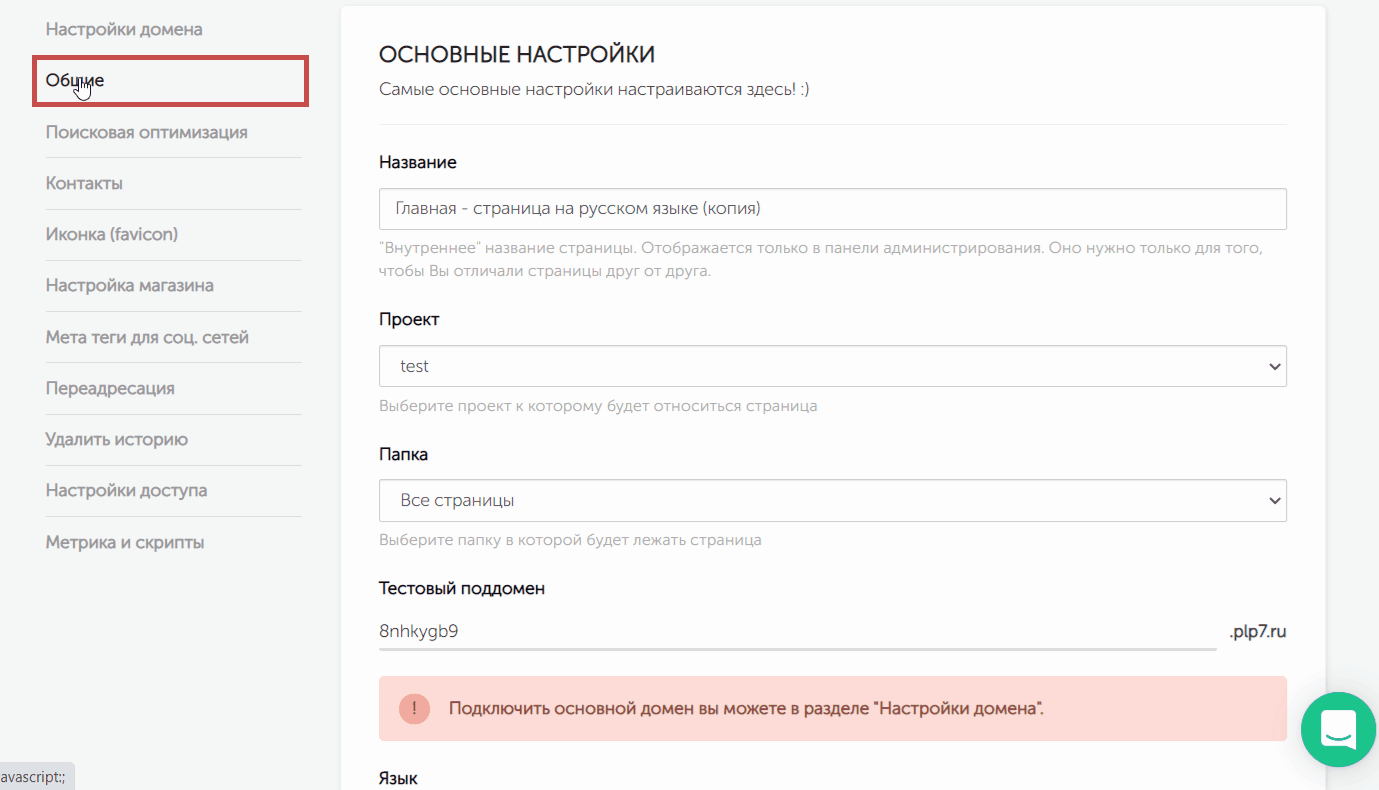Click the Название text field
1379x790 pixels.
point(832,209)
